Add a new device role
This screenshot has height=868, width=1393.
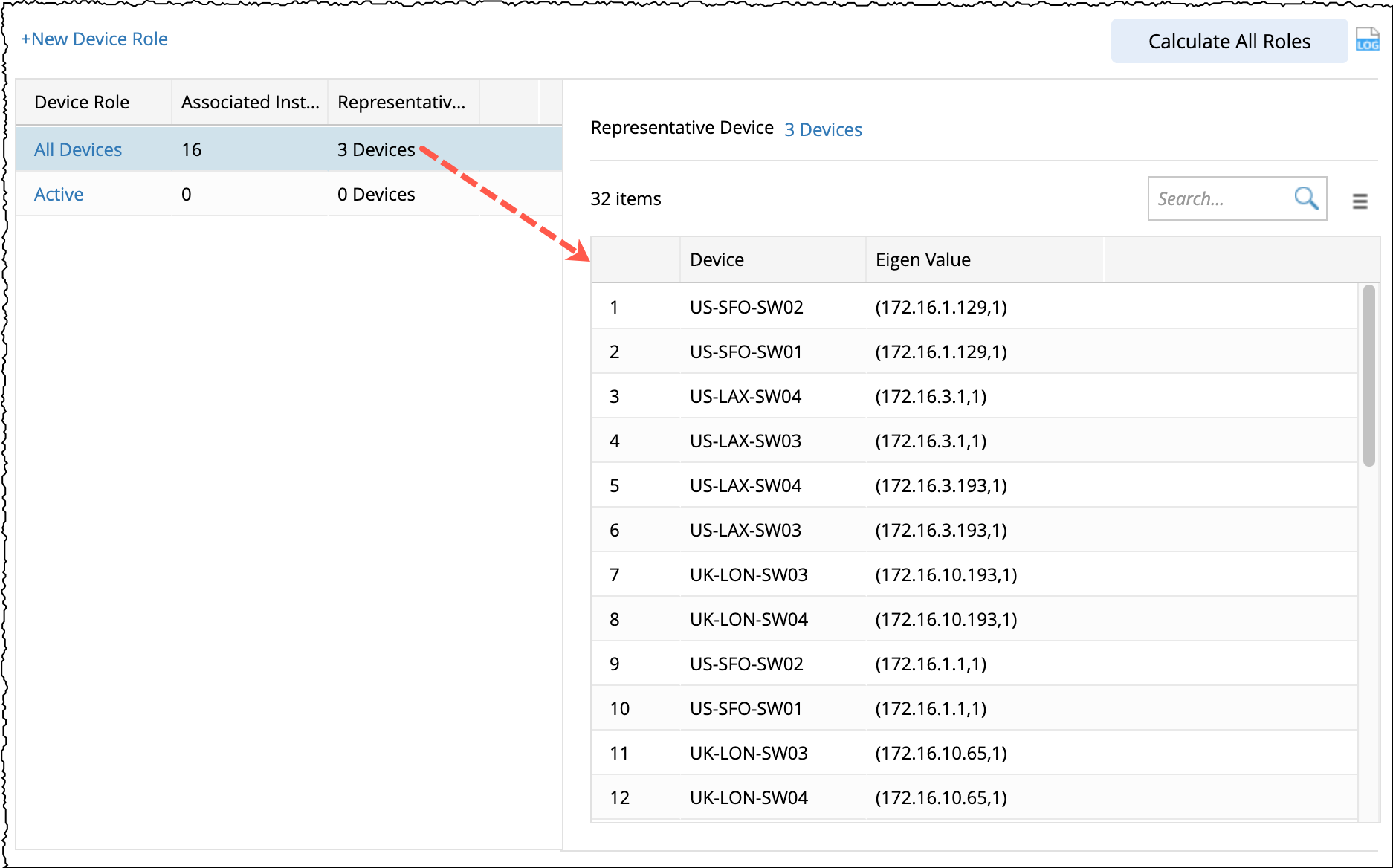pos(94,39)
